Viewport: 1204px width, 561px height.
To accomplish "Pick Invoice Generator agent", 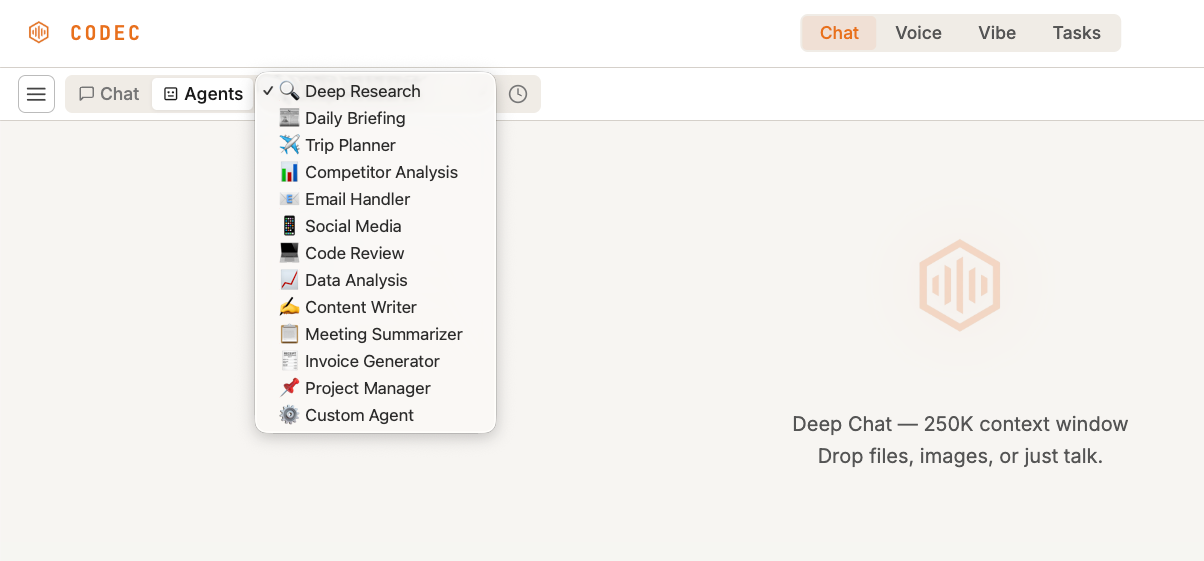I will [375, 361].
